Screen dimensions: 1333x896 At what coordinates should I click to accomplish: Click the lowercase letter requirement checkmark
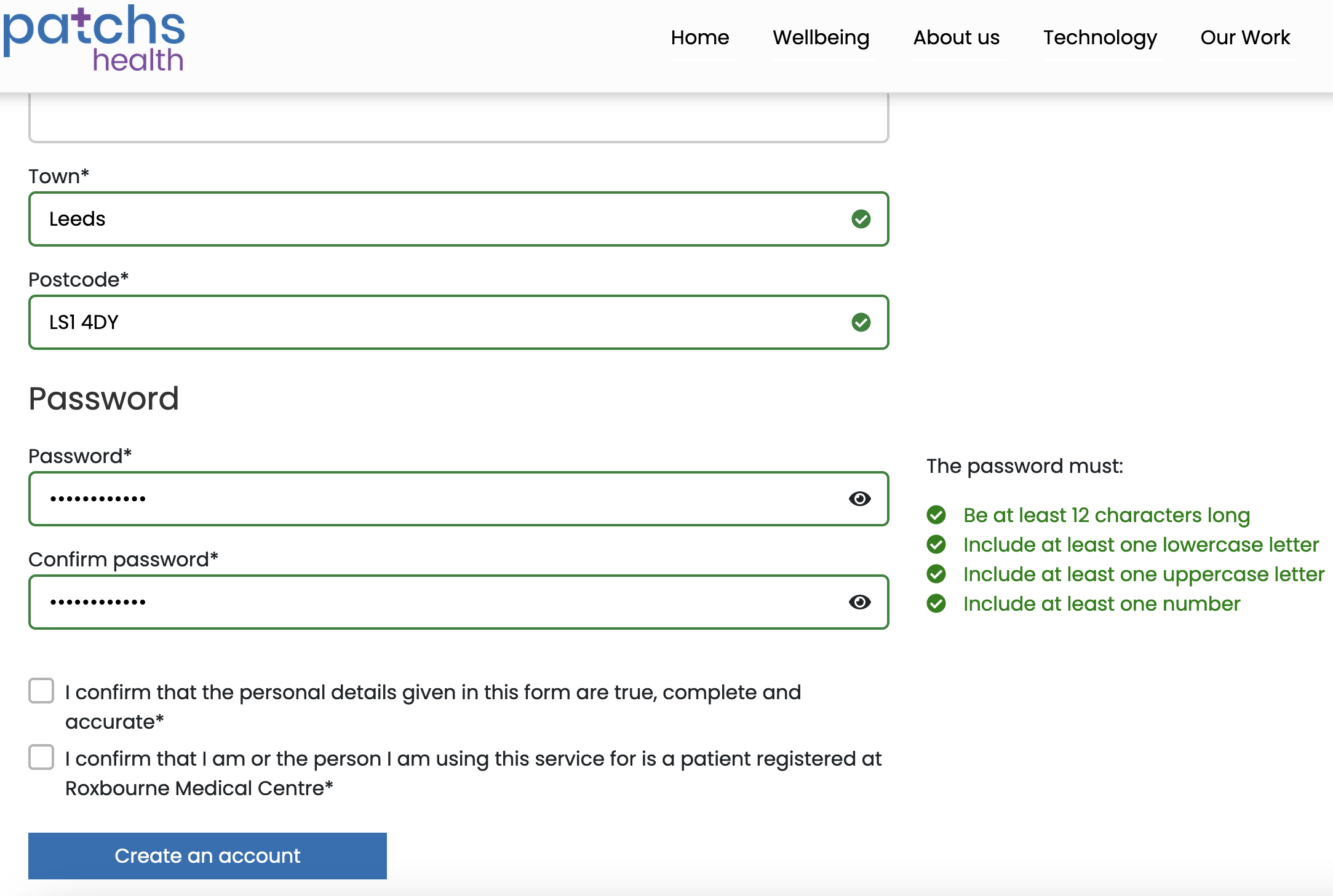[936, 544]
